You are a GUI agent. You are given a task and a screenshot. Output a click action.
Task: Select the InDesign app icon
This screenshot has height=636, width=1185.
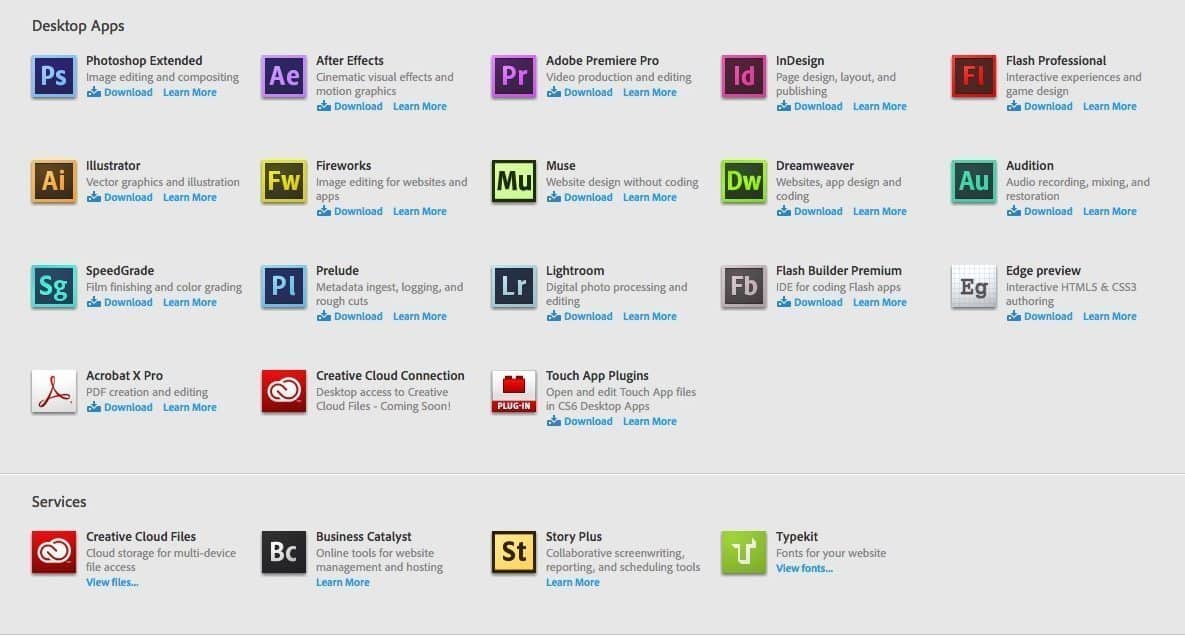(x=743, y=76)
